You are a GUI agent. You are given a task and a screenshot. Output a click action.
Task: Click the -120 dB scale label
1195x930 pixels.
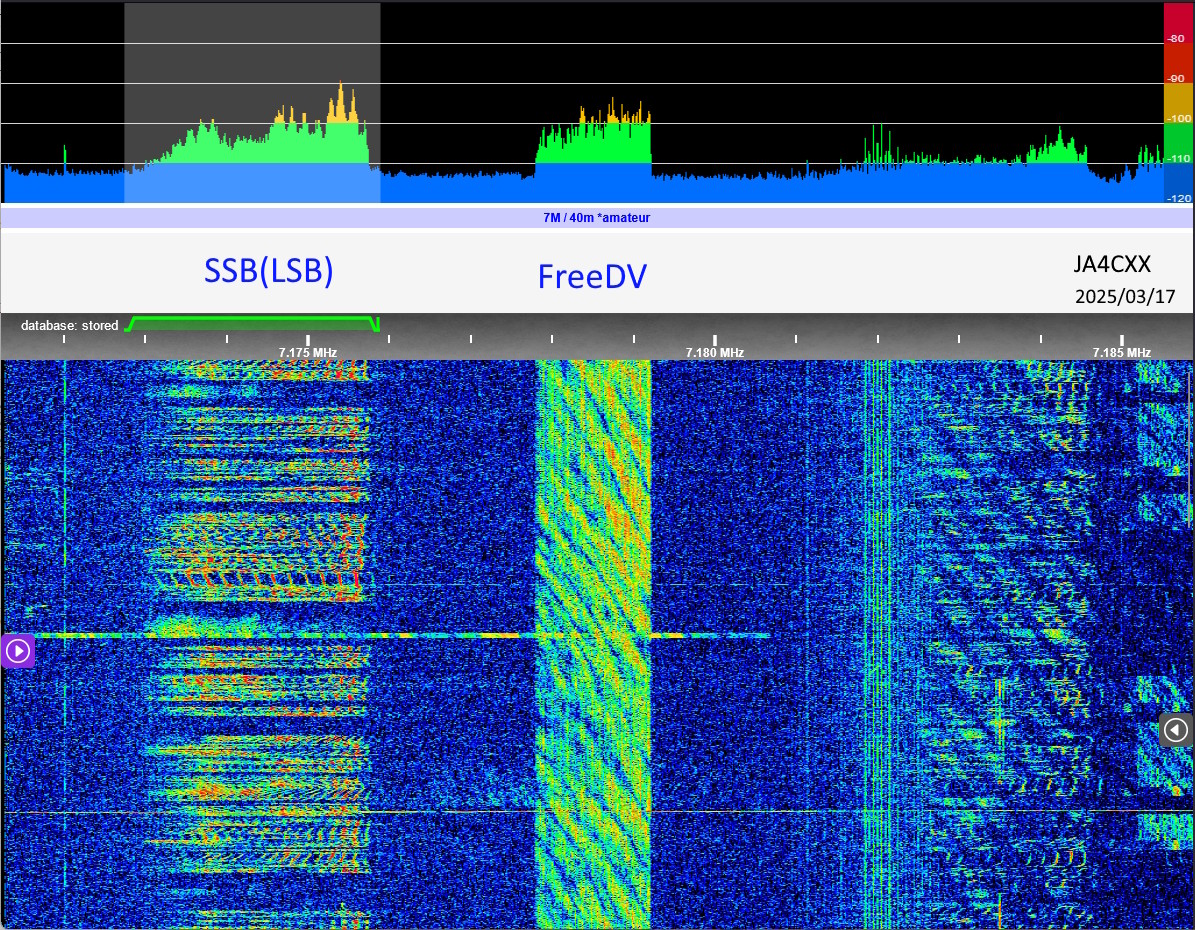pyautogui.click(x=1179, y=198)
